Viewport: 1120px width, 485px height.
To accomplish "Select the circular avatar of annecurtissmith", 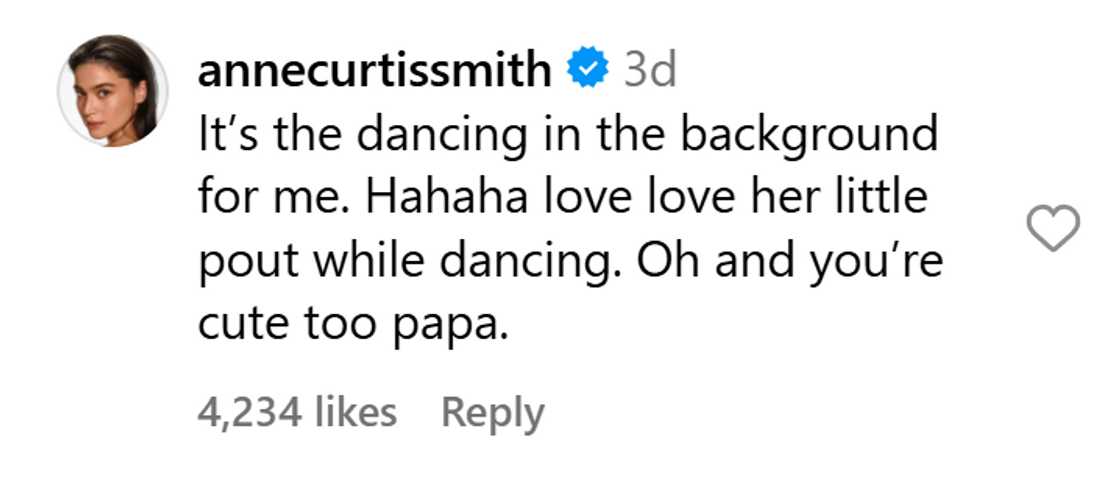I will 113,91.
